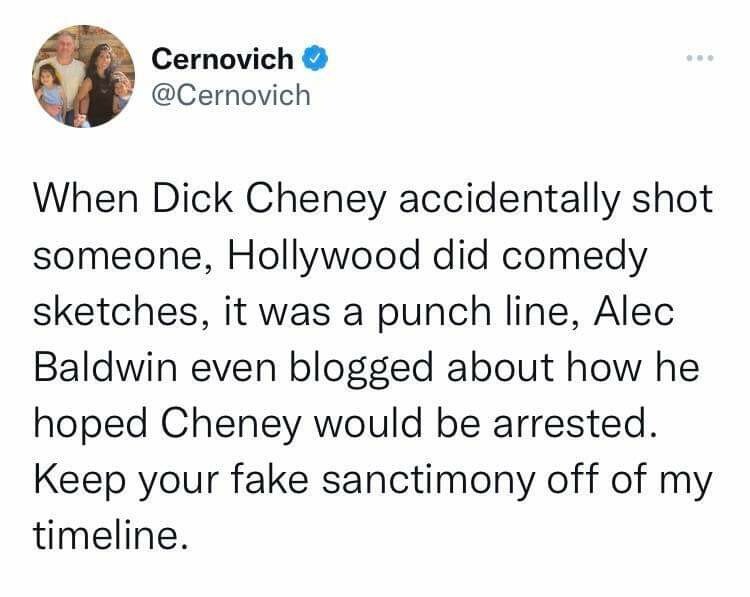This screenshot has width=750, height=597.
Task: Open the @Cernovich handle link
Action: coord(231,95)
